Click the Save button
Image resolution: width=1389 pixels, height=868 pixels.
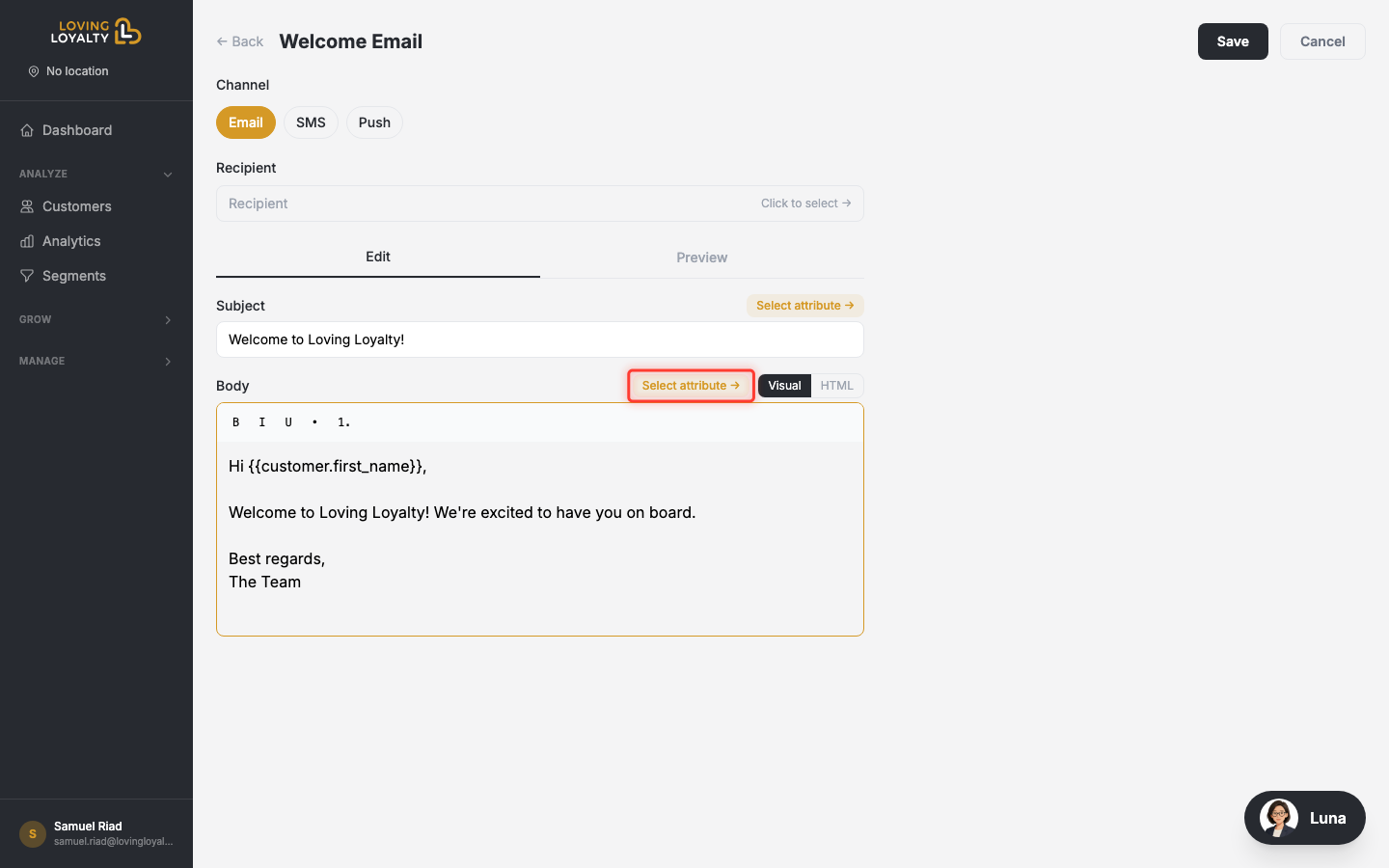pyautogui.click(x=1233, y=41)
